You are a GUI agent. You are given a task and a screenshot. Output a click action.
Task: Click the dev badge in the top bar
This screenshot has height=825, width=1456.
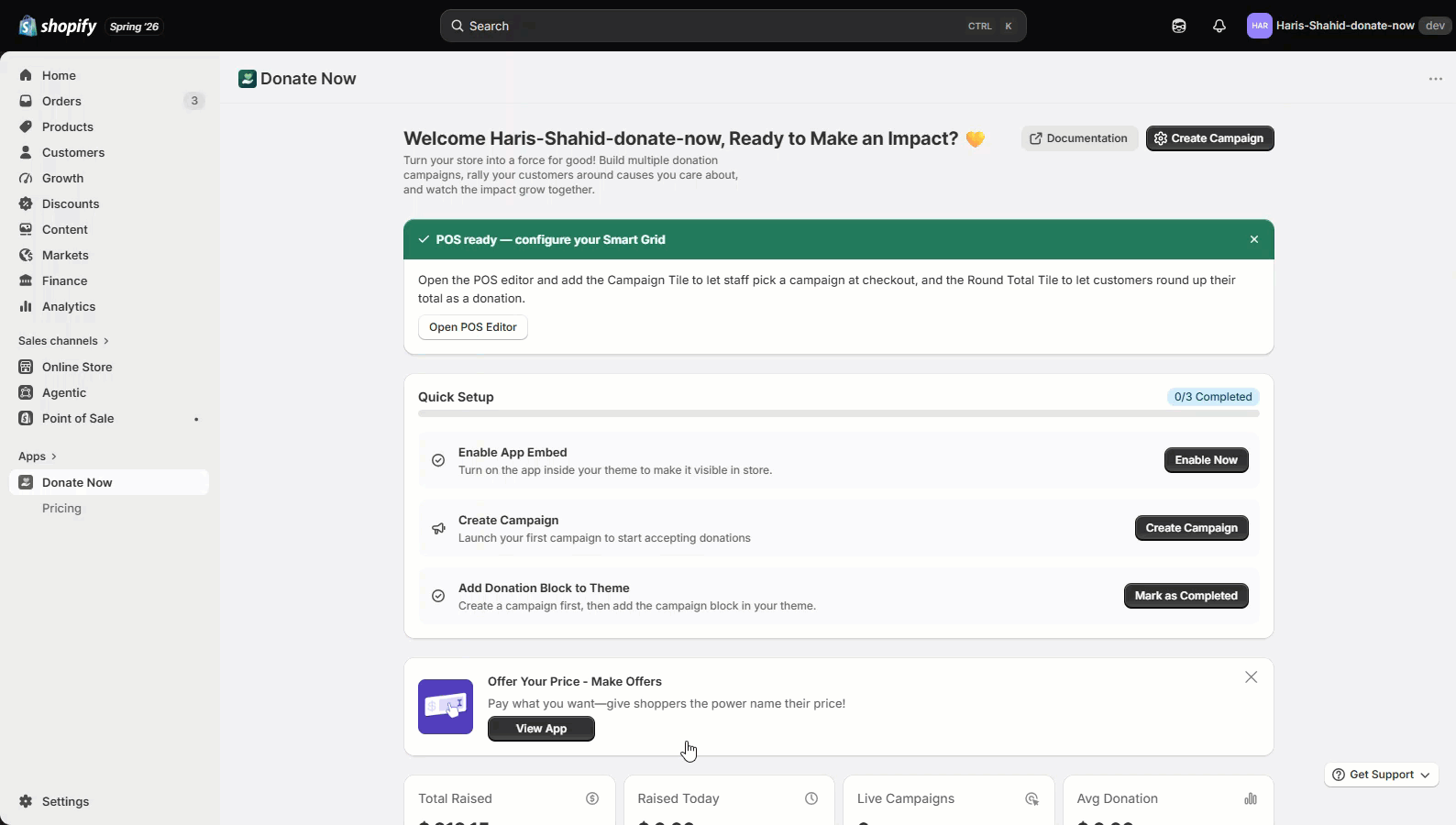(x=1435, y=26)
